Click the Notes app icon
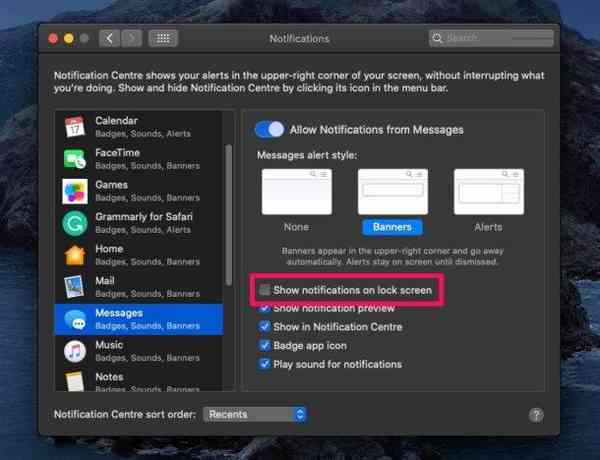 tap(75, 381)
